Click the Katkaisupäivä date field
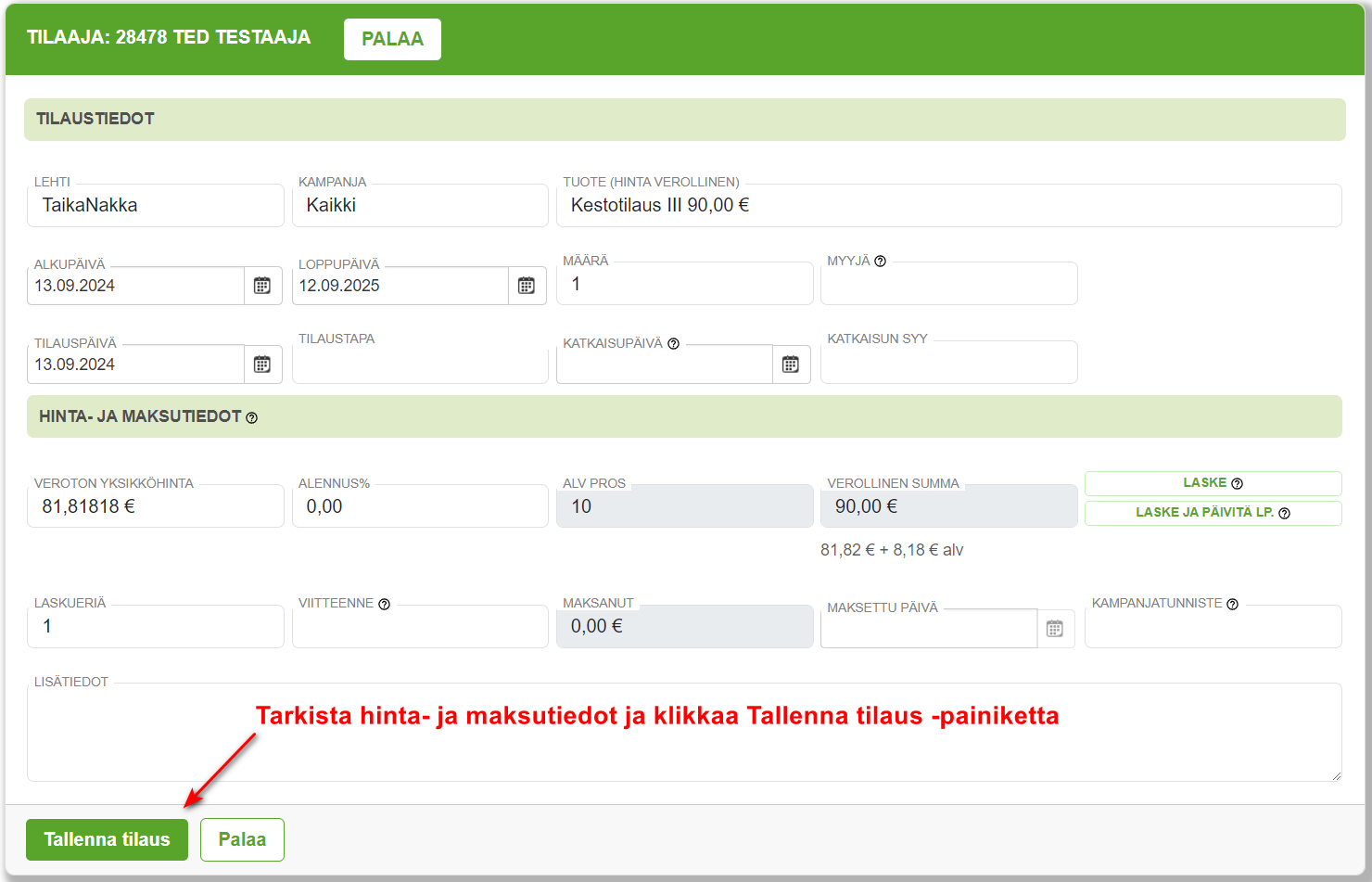Image resolution: width=1372 pixels, height=882 pixels. pos(665,364)
